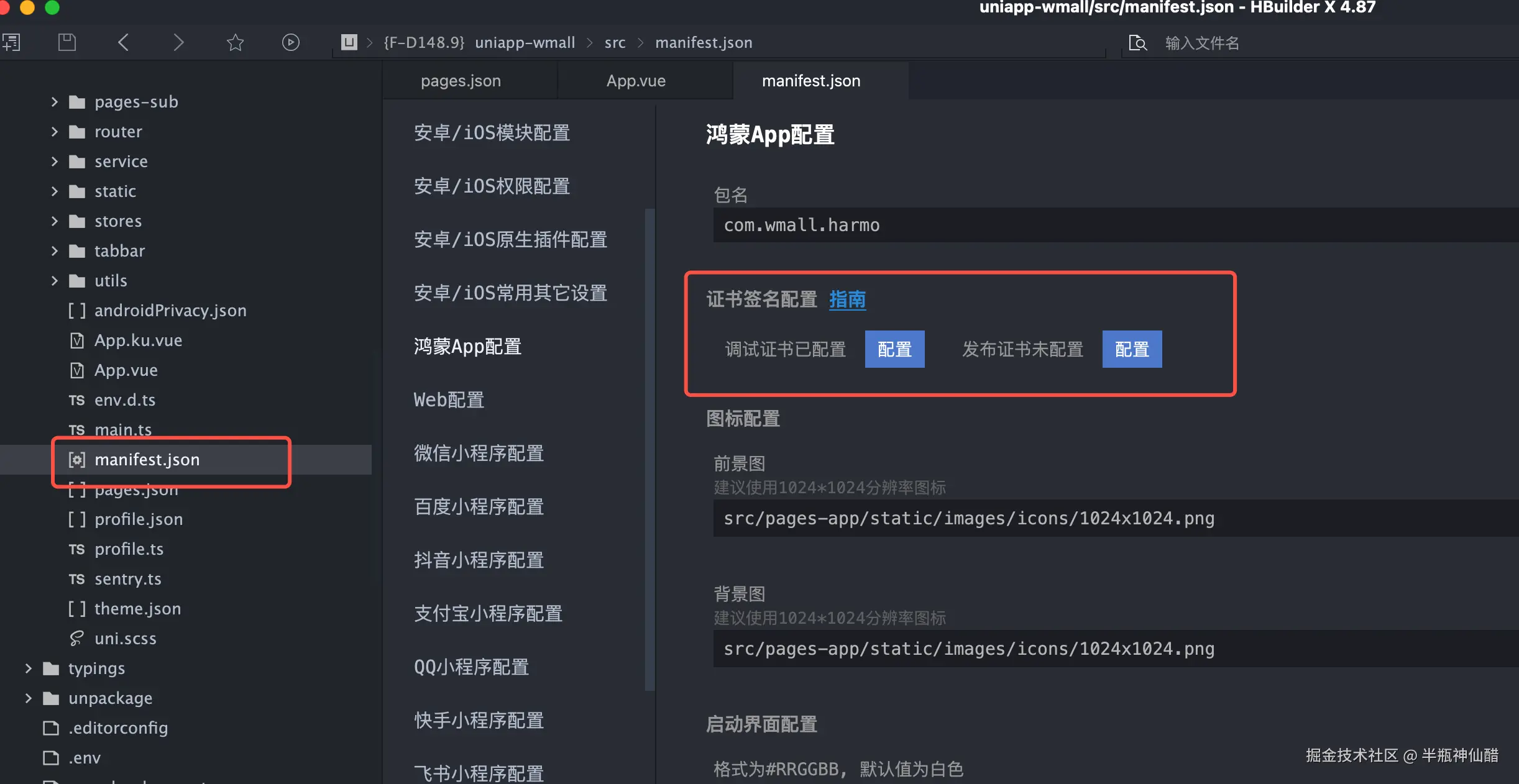
Task: Click the uni-app project icon in breadcrumb
Action: (349, 42)
